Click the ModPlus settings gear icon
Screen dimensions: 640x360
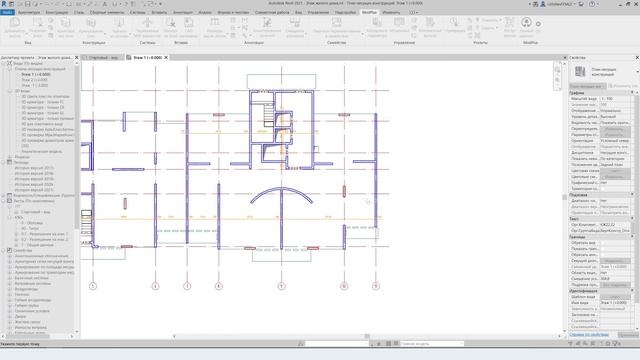point(538,24)
